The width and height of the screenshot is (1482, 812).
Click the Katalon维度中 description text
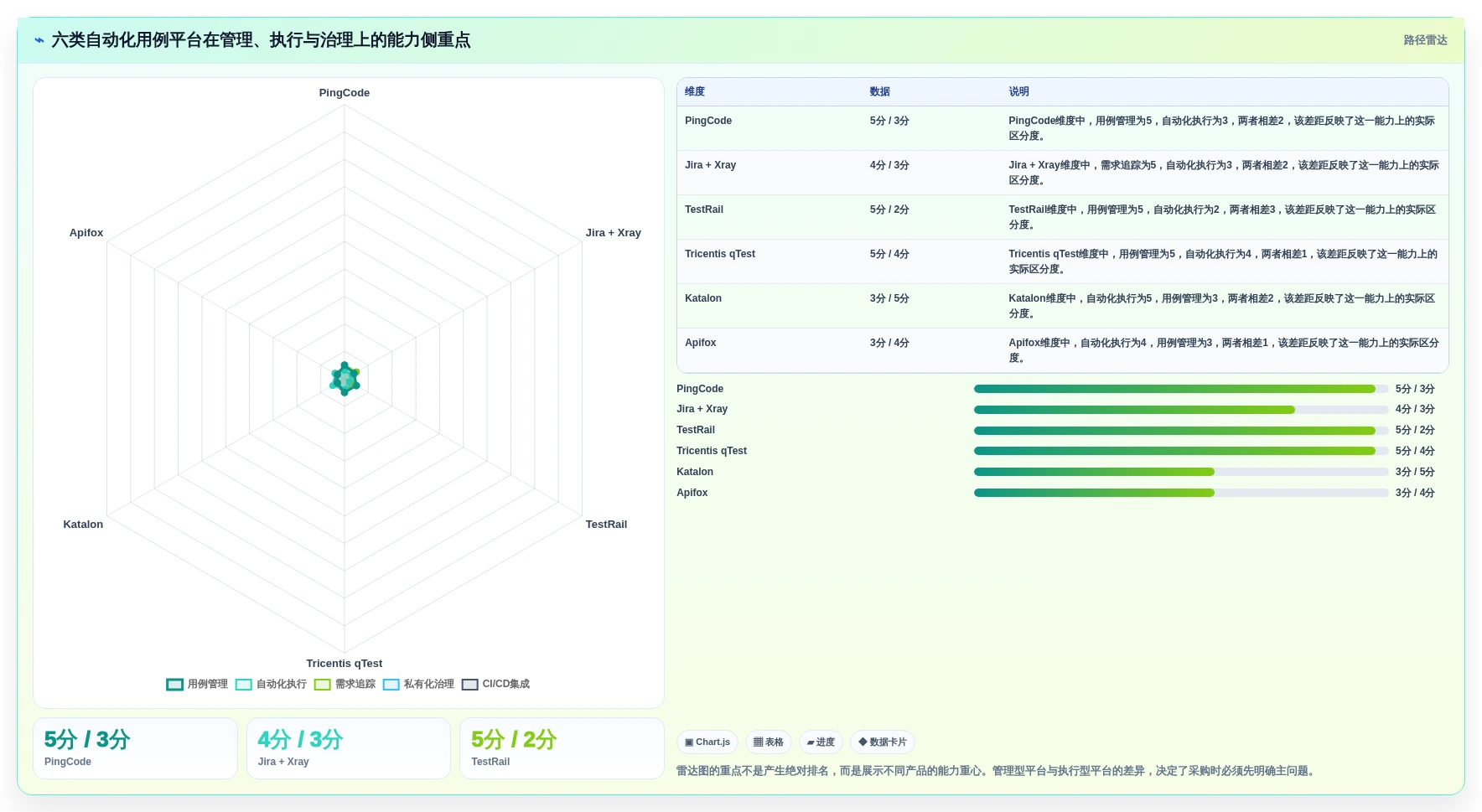1222,306
